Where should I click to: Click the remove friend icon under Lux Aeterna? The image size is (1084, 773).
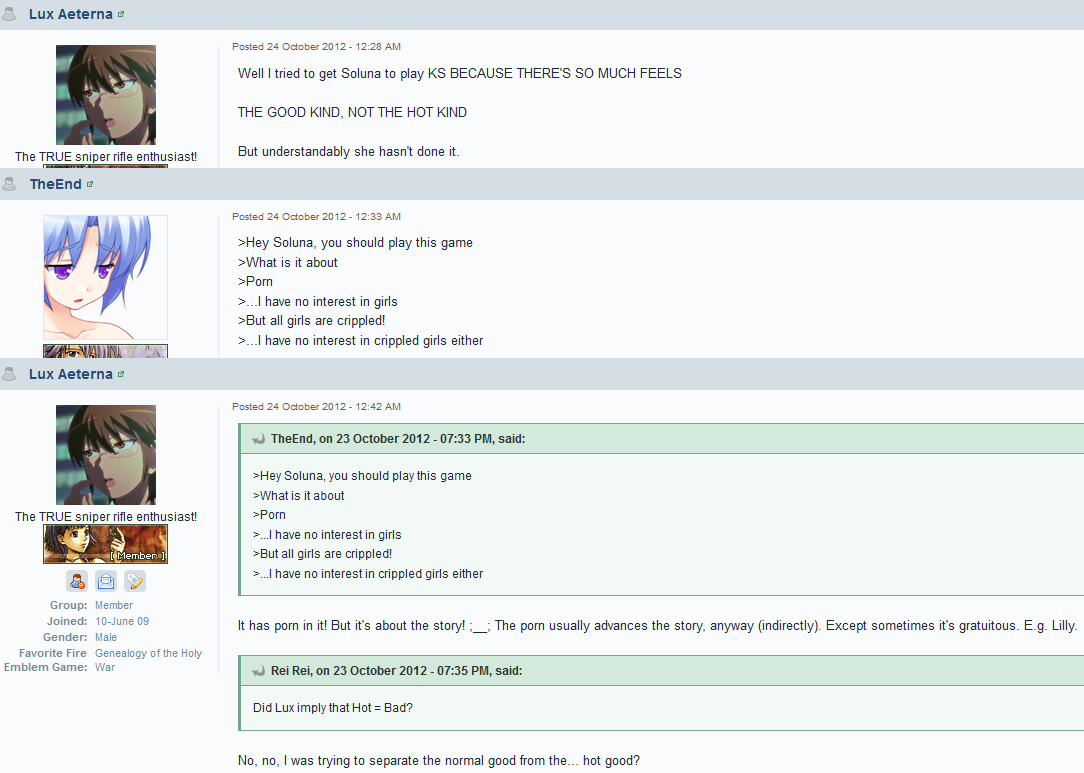pyautogui.click(x=77, y=581)
